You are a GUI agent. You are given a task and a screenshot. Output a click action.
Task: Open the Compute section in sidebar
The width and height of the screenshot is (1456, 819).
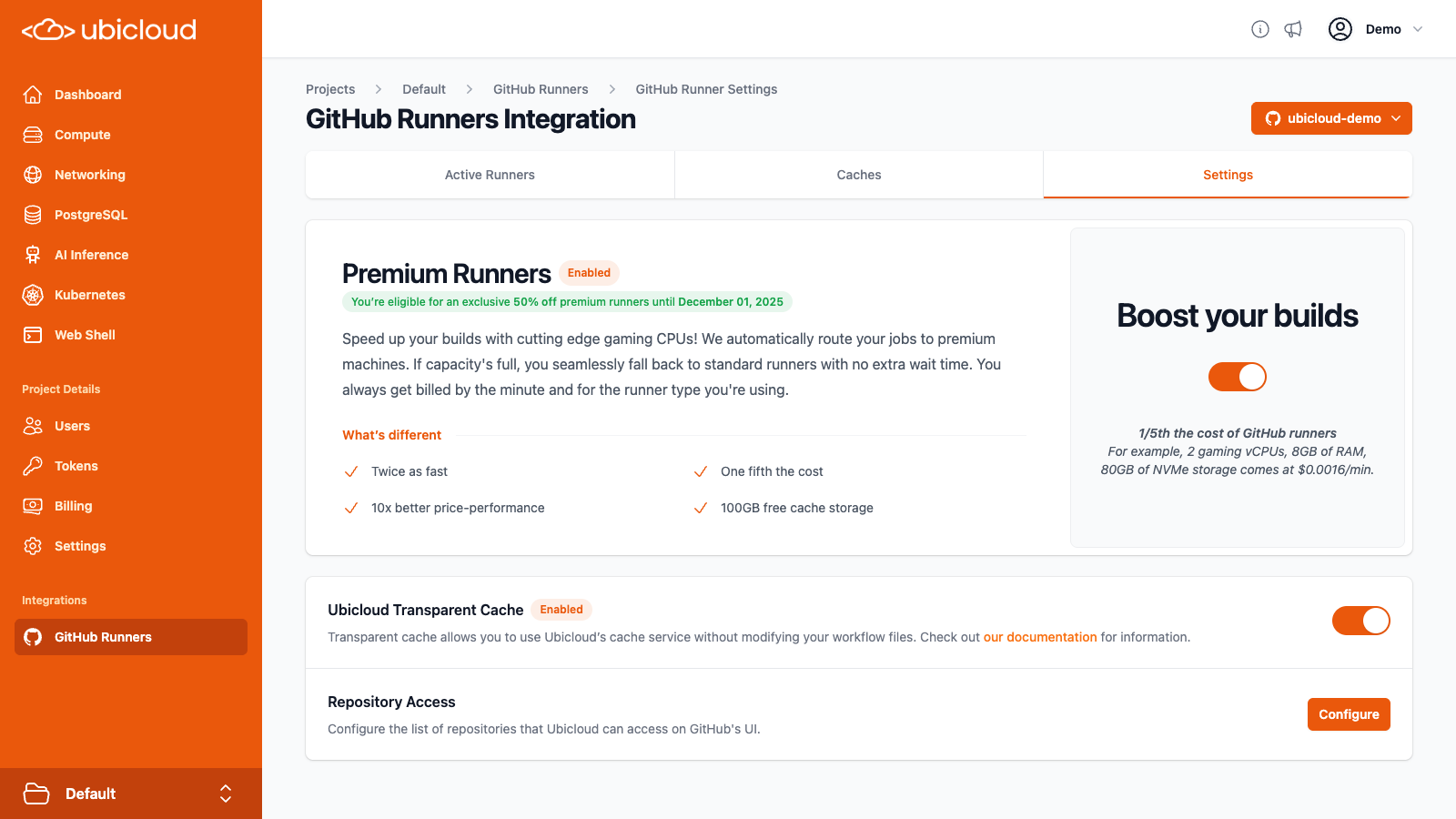(x=84, y=135)
